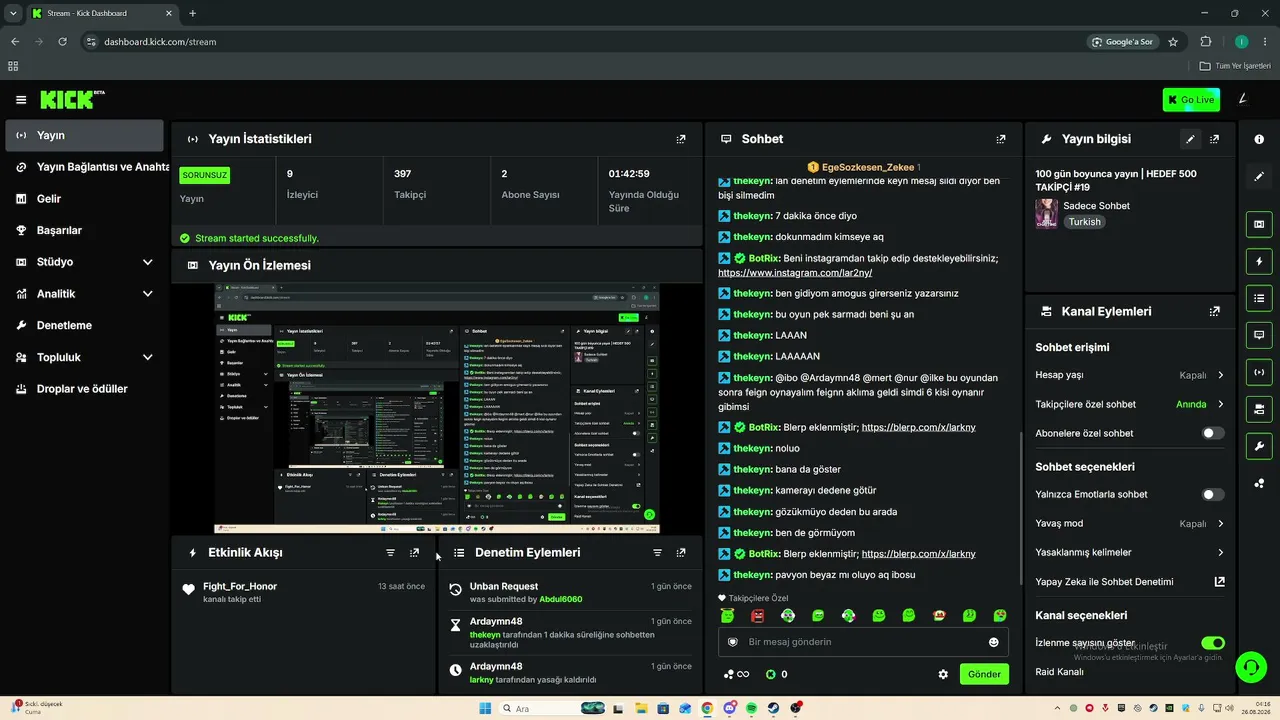Pop out the Denetim Eylemleri panel
The width and height of the screenshot is (1280, 720).
pyautogui.click(x=681, y=552)
